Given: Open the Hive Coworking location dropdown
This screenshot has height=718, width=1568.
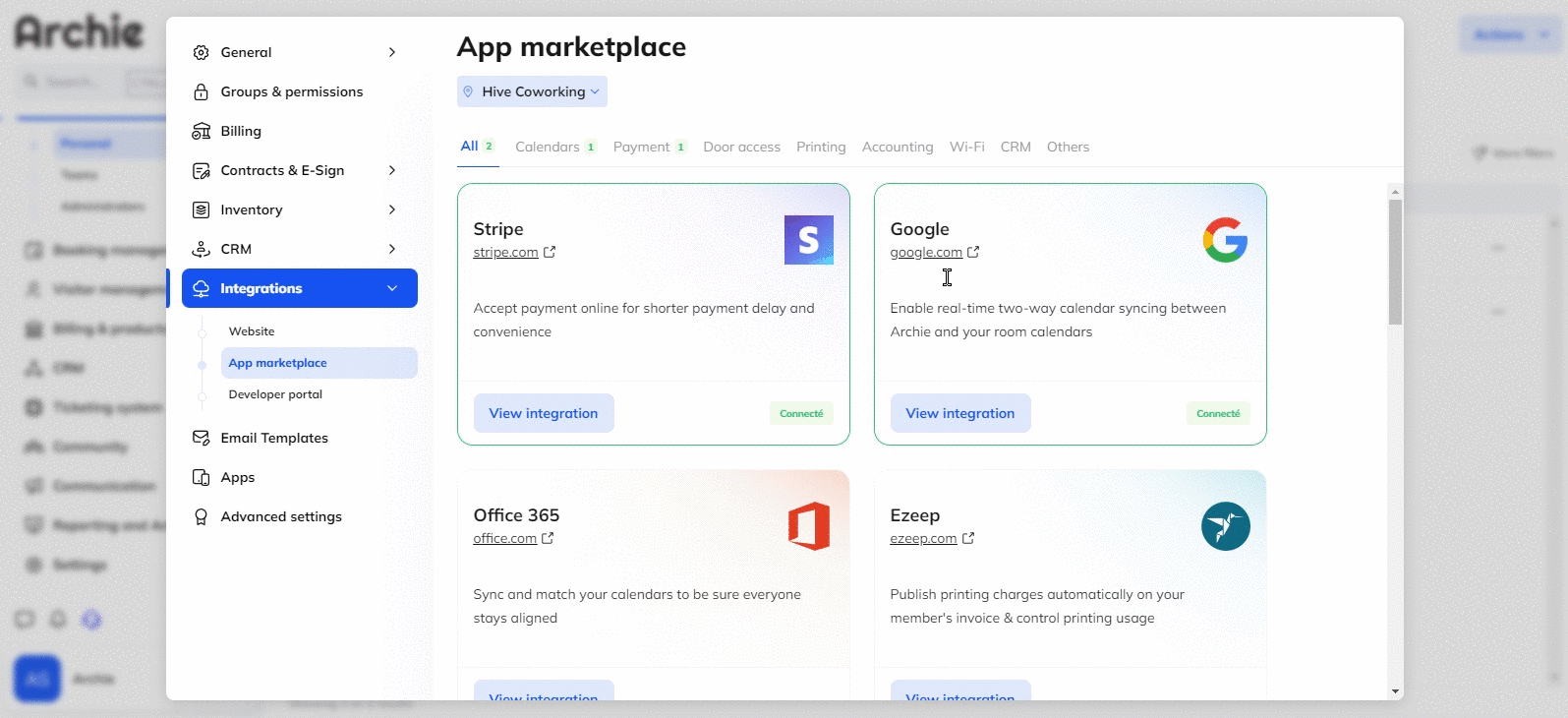Looking at the screenshot, I should pos(532,91).
